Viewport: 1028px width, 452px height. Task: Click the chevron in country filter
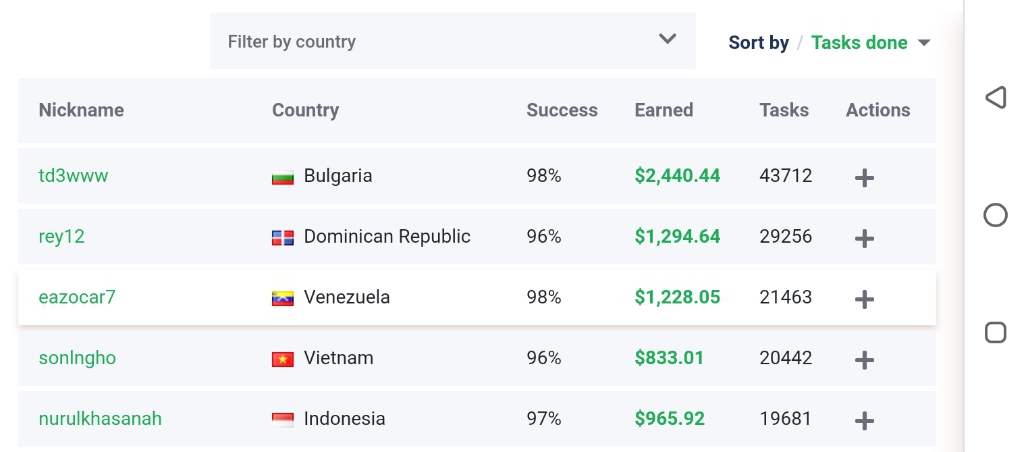tap(668, 40)
